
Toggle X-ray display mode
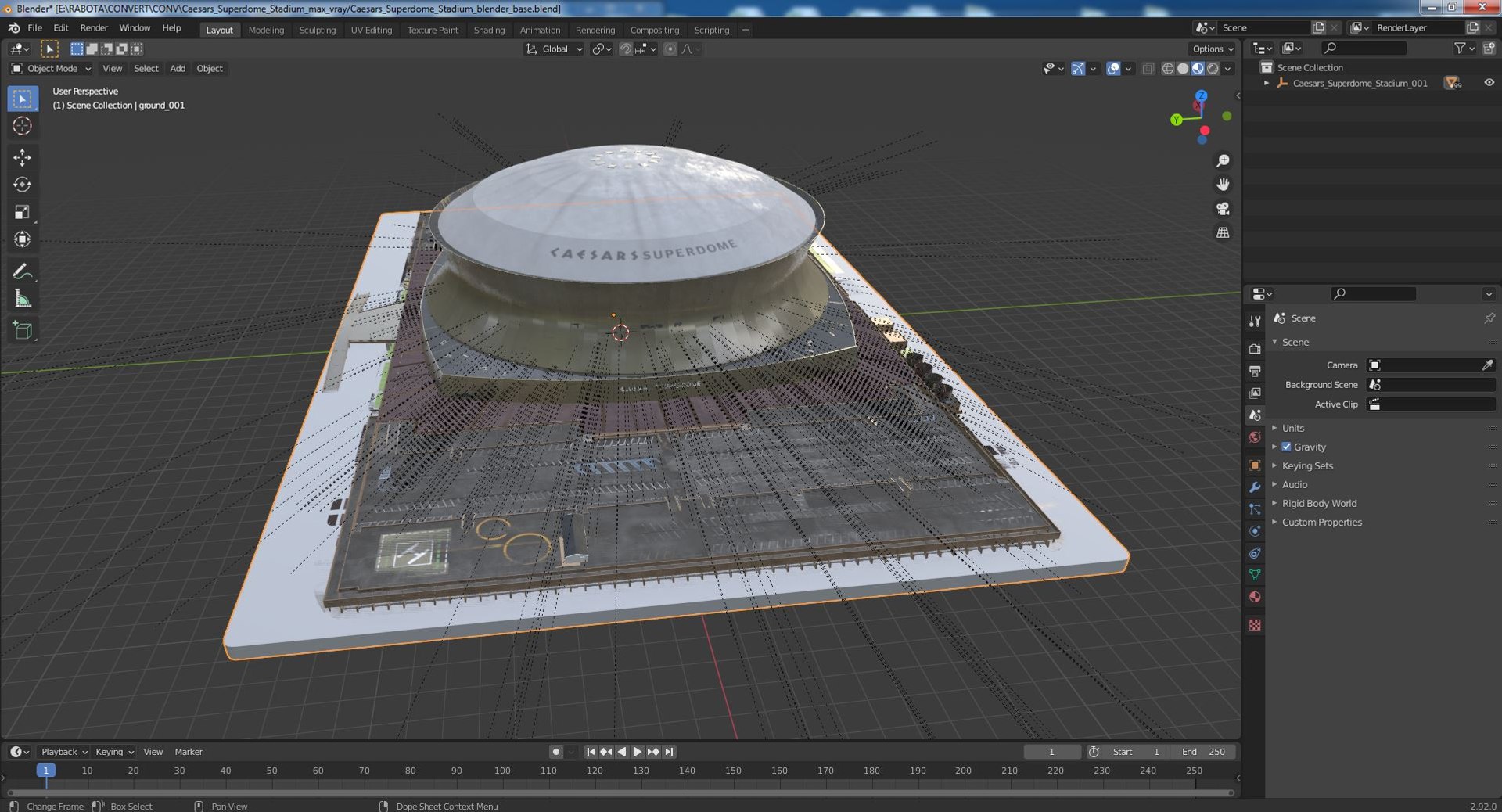click(x=1148, y=69)
